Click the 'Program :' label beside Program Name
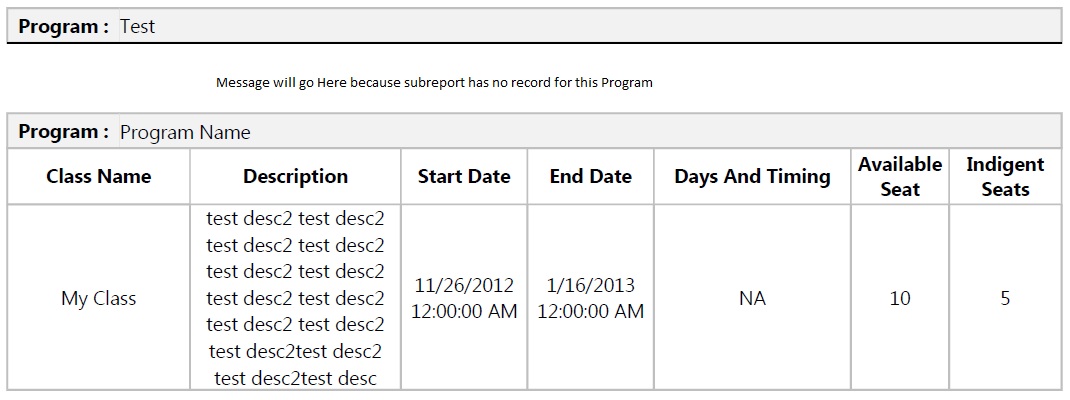 [x=64, y=132]
